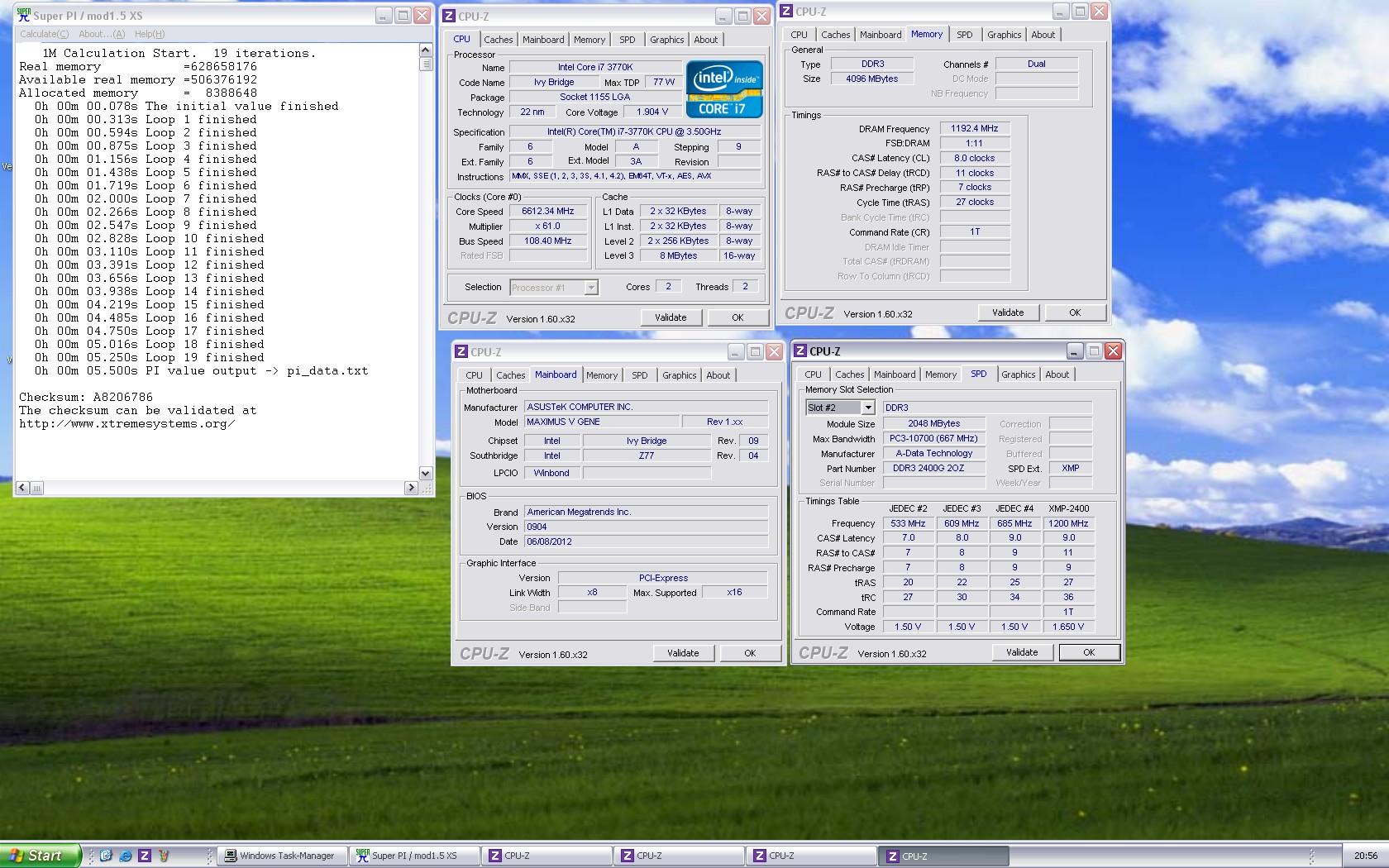Open CPU tab in Mainboard window
The width and height of the screenshot is (1389, 868).
[x=474, y=375]
